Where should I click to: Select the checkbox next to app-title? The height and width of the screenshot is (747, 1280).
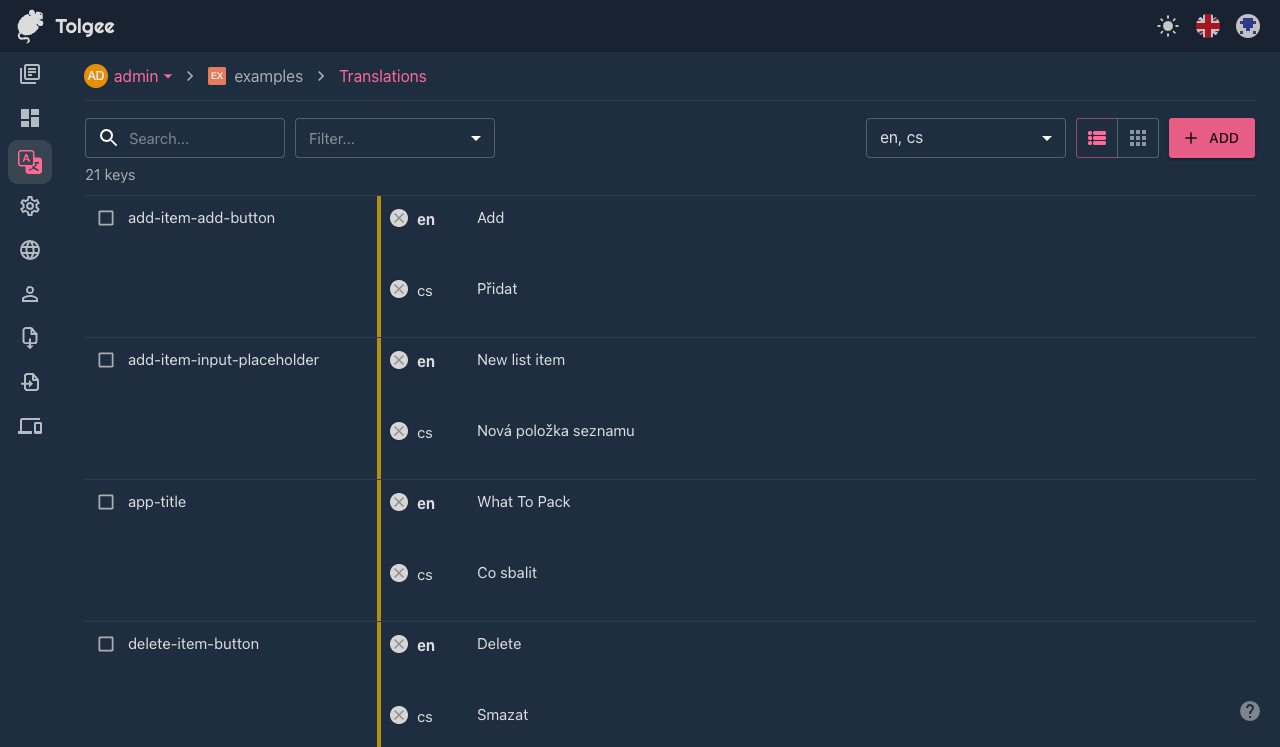click(106, 502)
